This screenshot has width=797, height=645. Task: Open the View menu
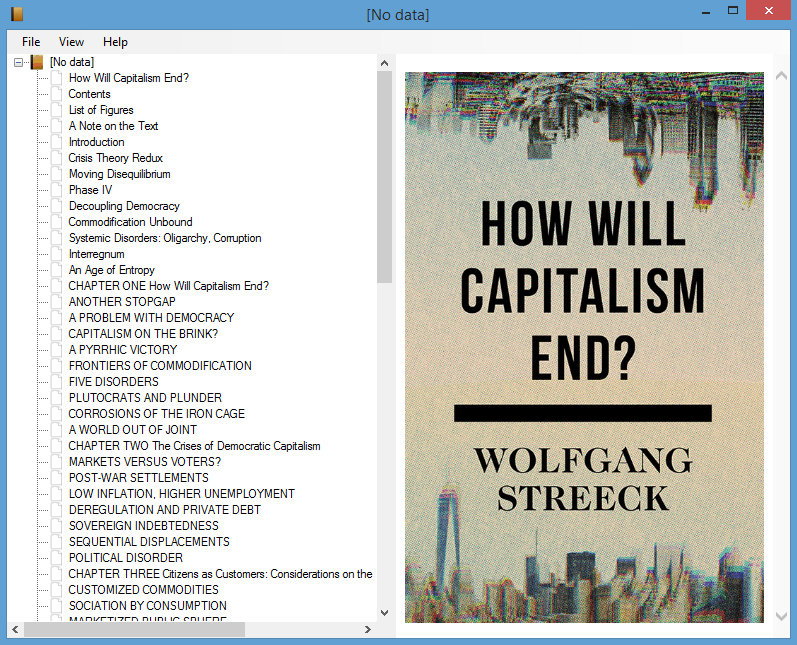[x=71, y=42]
